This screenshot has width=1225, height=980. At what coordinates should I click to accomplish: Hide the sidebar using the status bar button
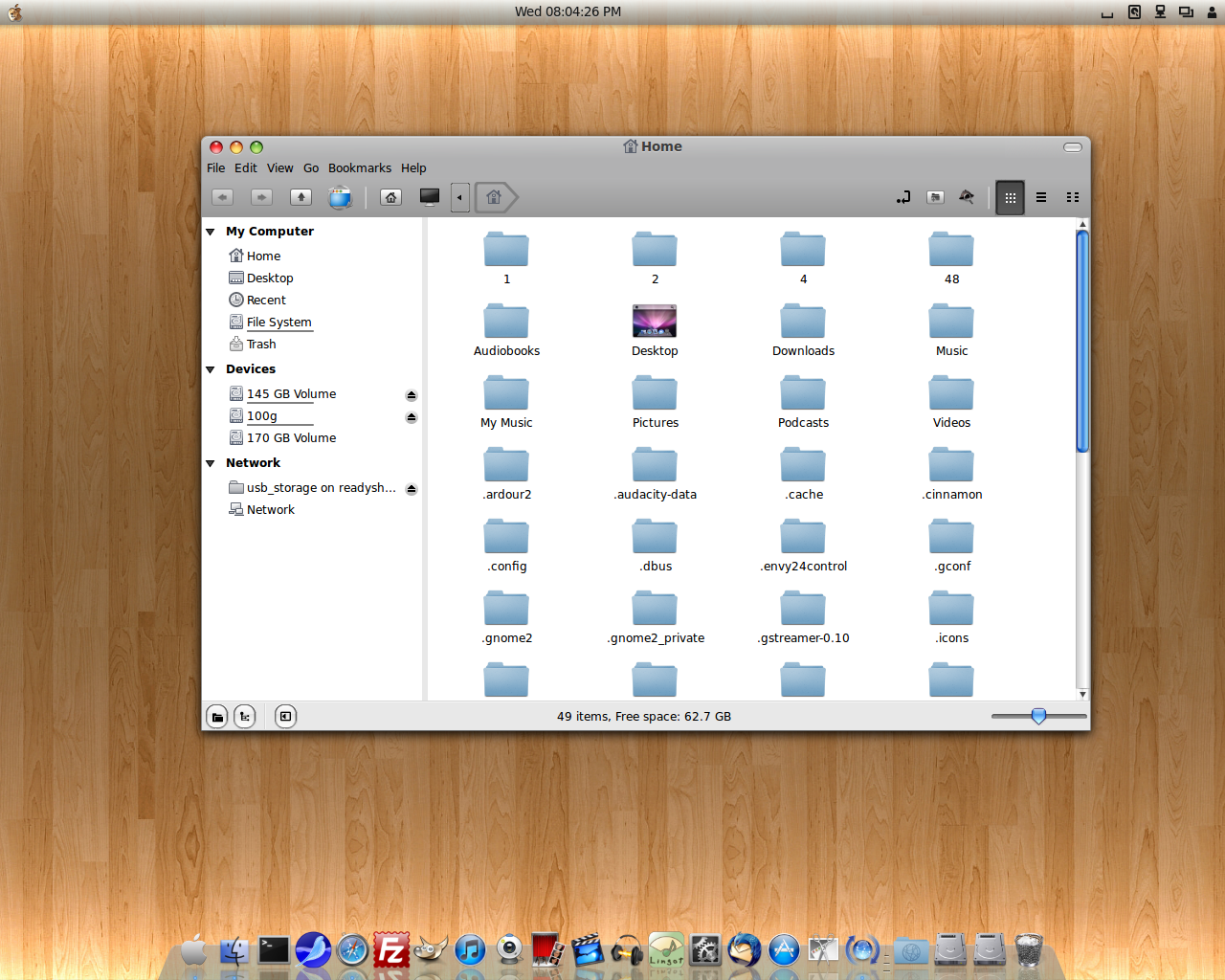(x=285, y=717)
